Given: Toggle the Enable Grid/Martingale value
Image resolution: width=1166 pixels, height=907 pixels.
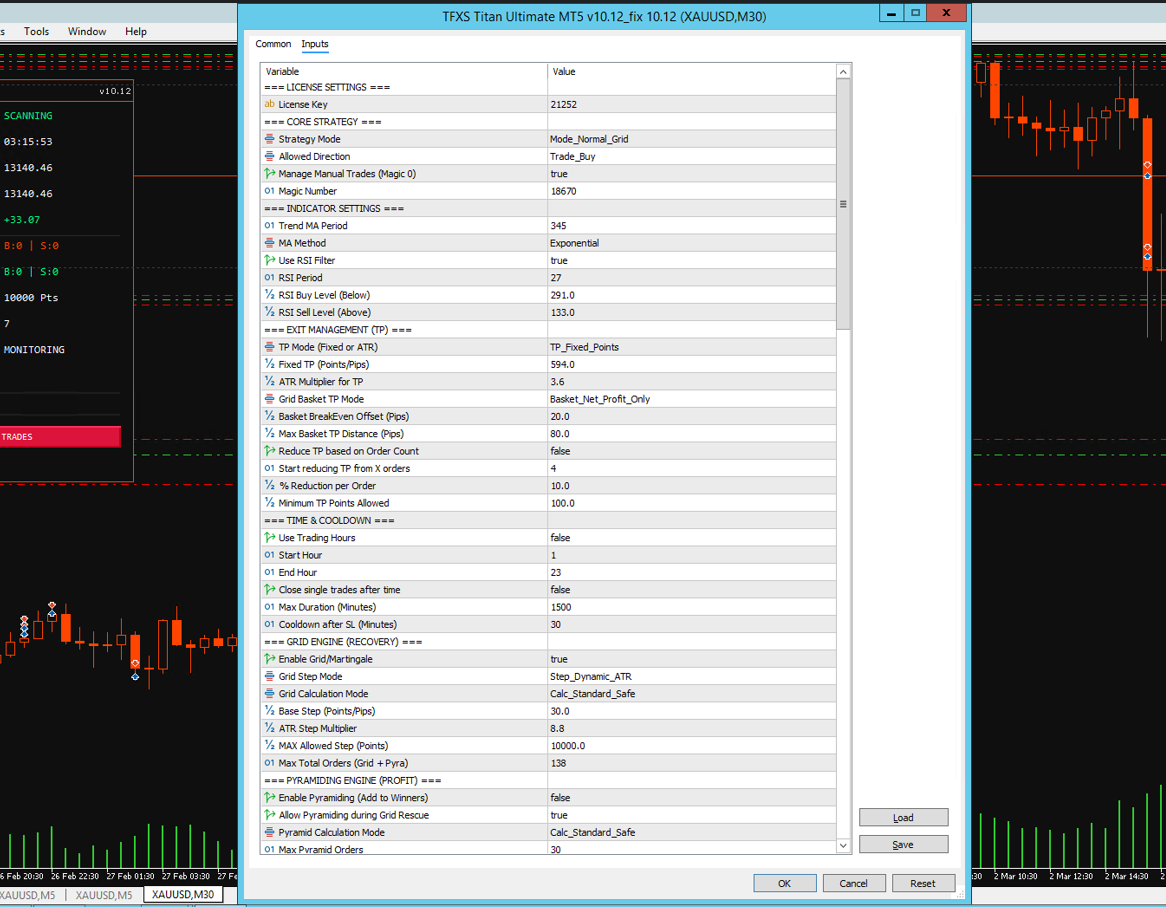Looking at the screenshot, I should pos(692,659).
